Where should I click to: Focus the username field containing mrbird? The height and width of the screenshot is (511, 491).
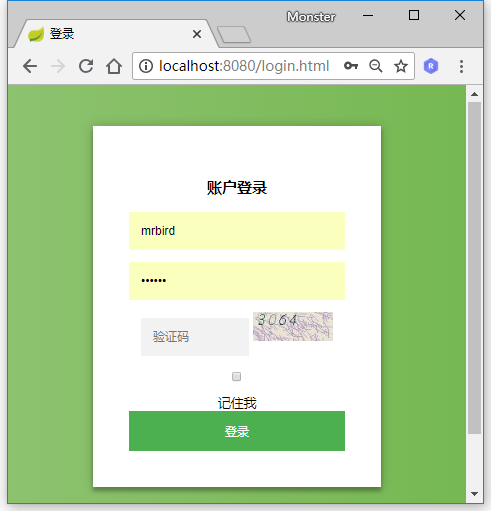tap(237, 231)
